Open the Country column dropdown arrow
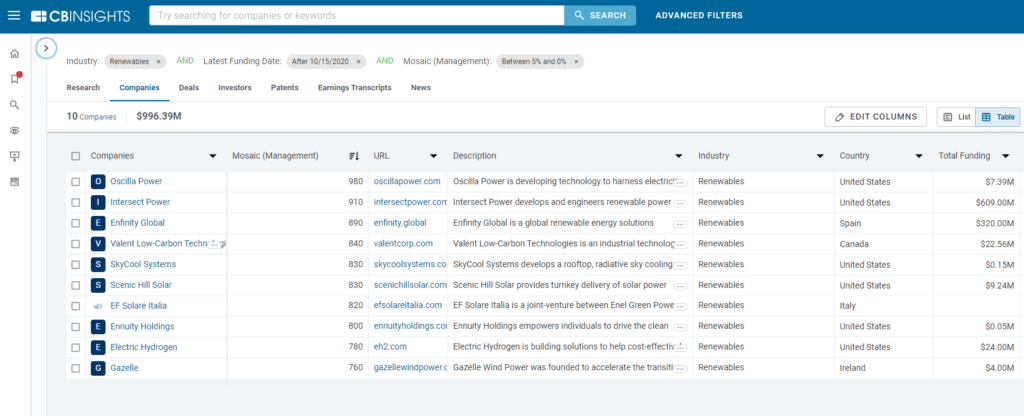Screen dimensions: 1024x416 [920, 156]
